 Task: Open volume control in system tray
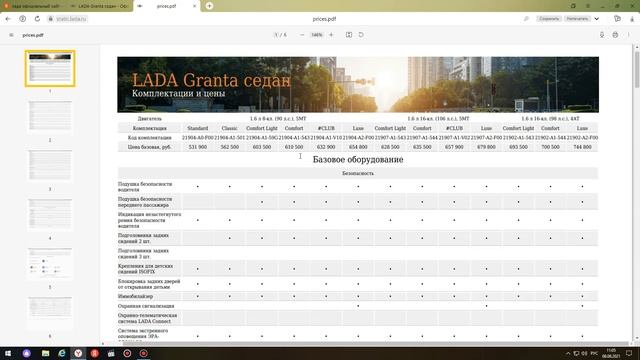[x=584, y=353]
